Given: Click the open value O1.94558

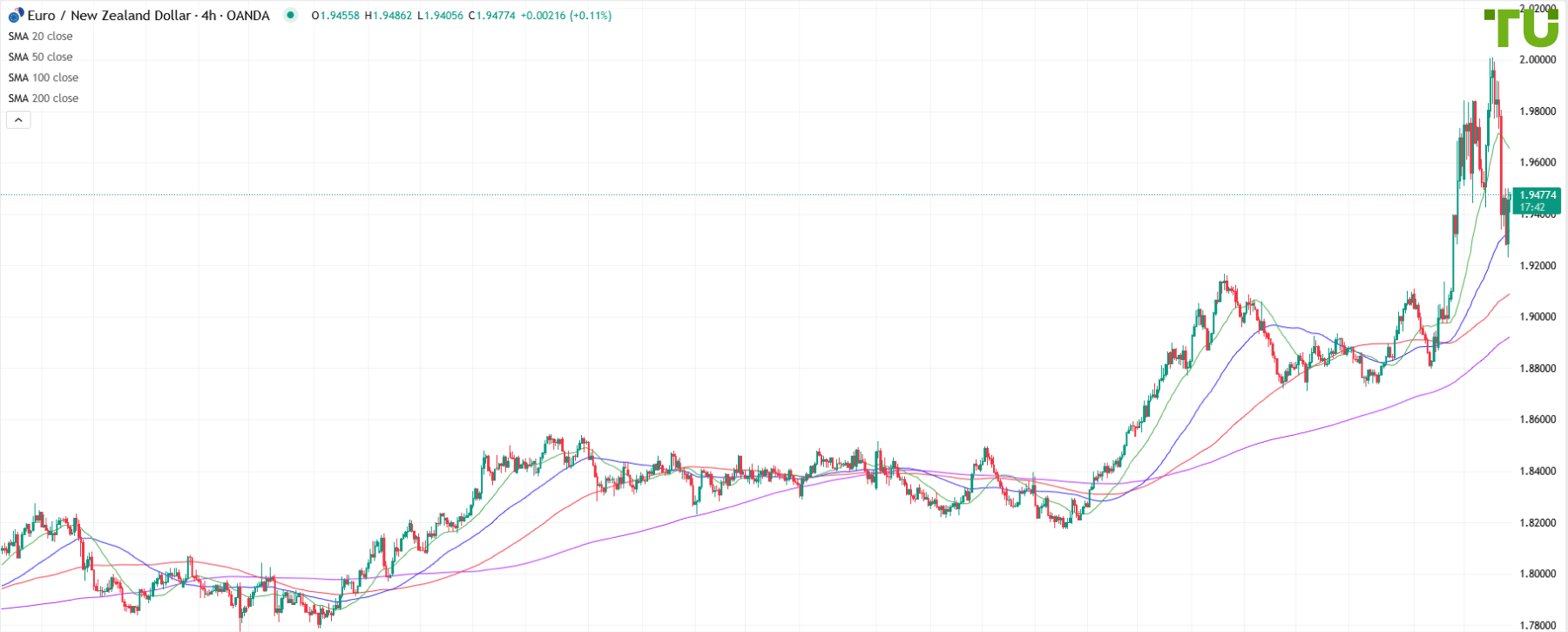Looking at the screenshot, I should click(x=335, y=16).
